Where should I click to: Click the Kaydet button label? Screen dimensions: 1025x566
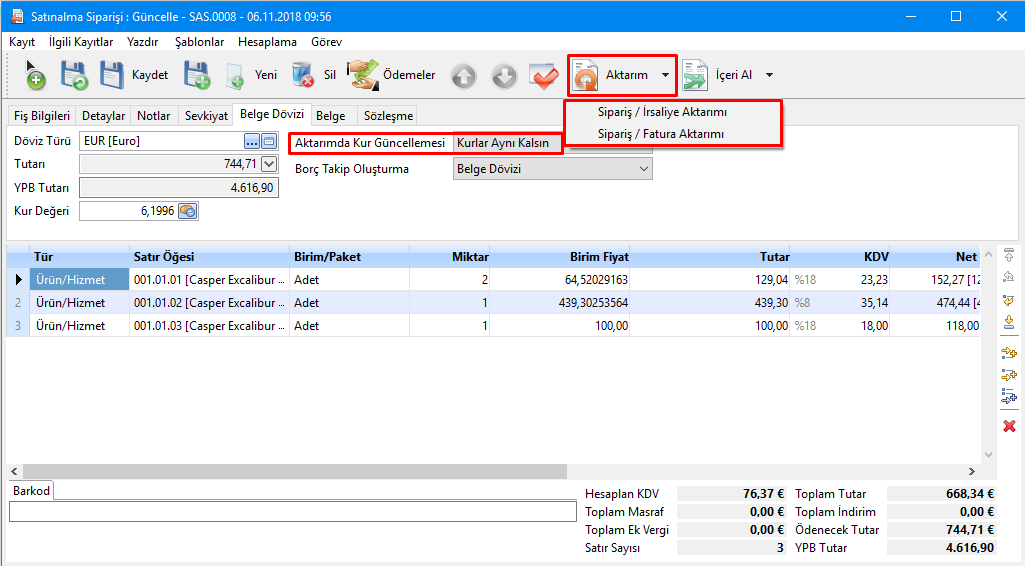[x=150, y=75]
